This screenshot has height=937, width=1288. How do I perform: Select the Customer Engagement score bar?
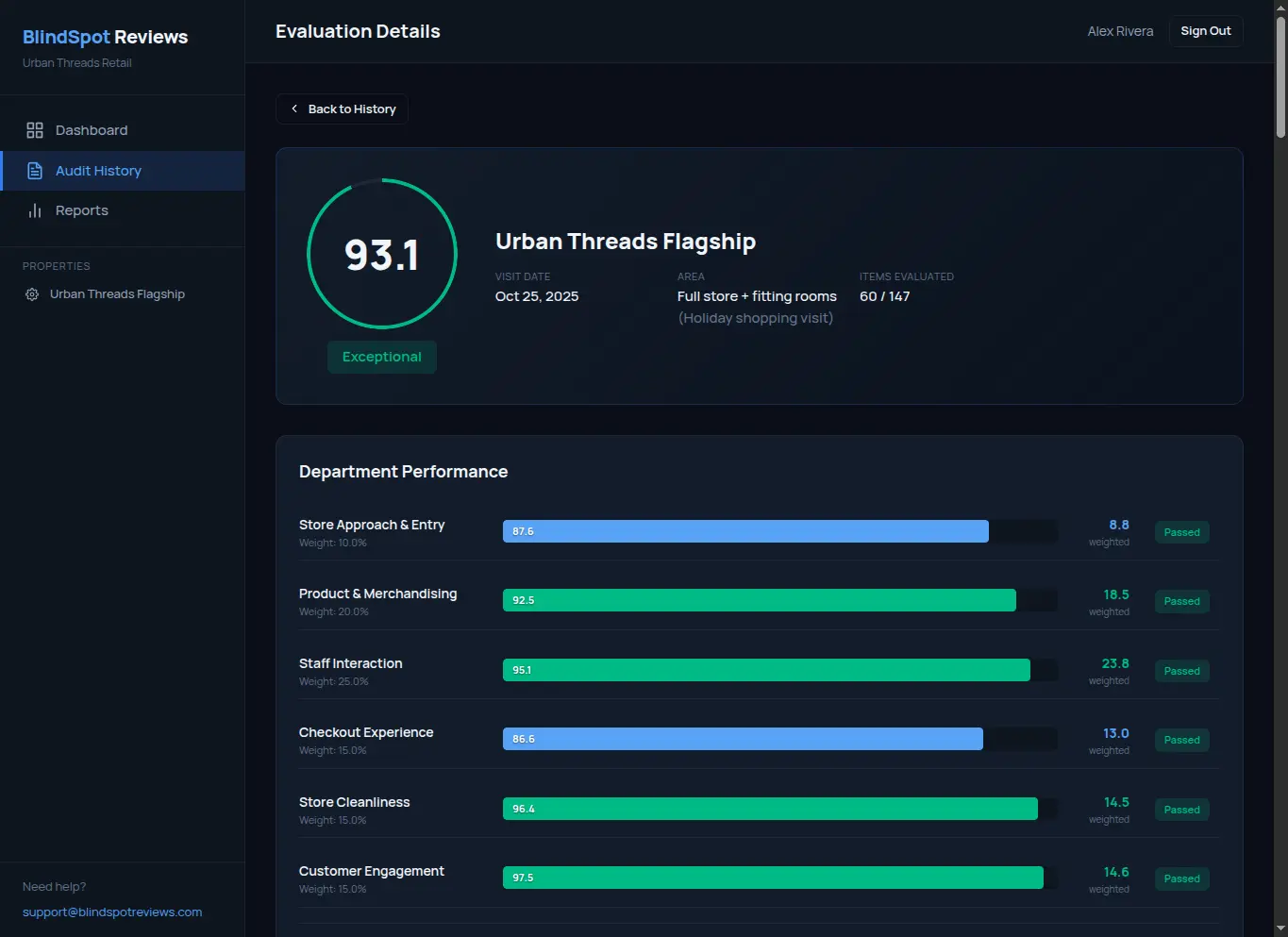pos(773,878)
